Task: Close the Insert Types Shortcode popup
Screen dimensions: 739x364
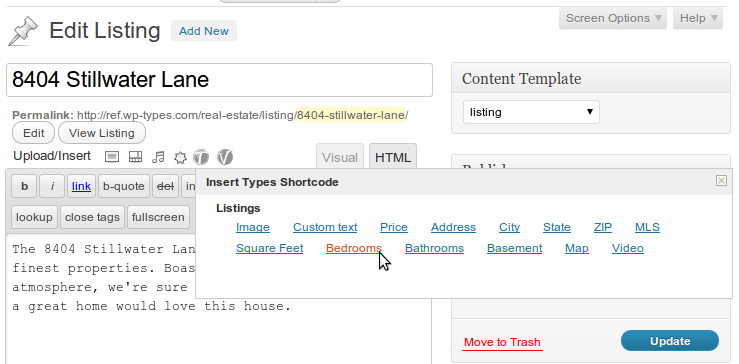Action: tap(721, 180)
